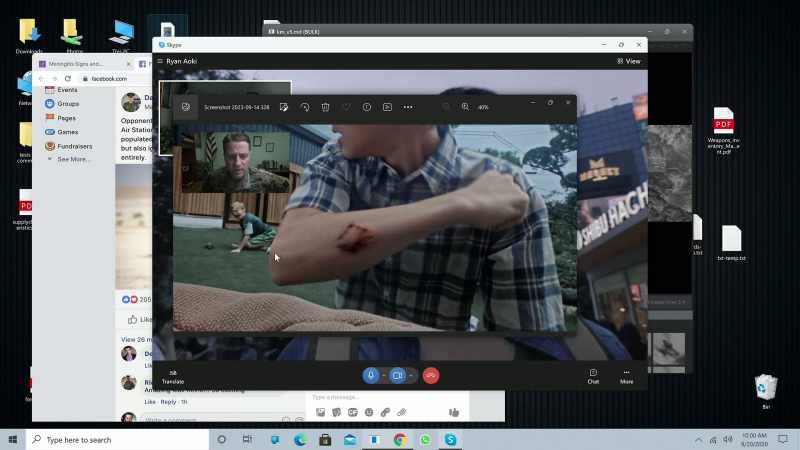End the Skype call with red button
Viewport: 800px width, 450px height.
[x=431, y=376]
